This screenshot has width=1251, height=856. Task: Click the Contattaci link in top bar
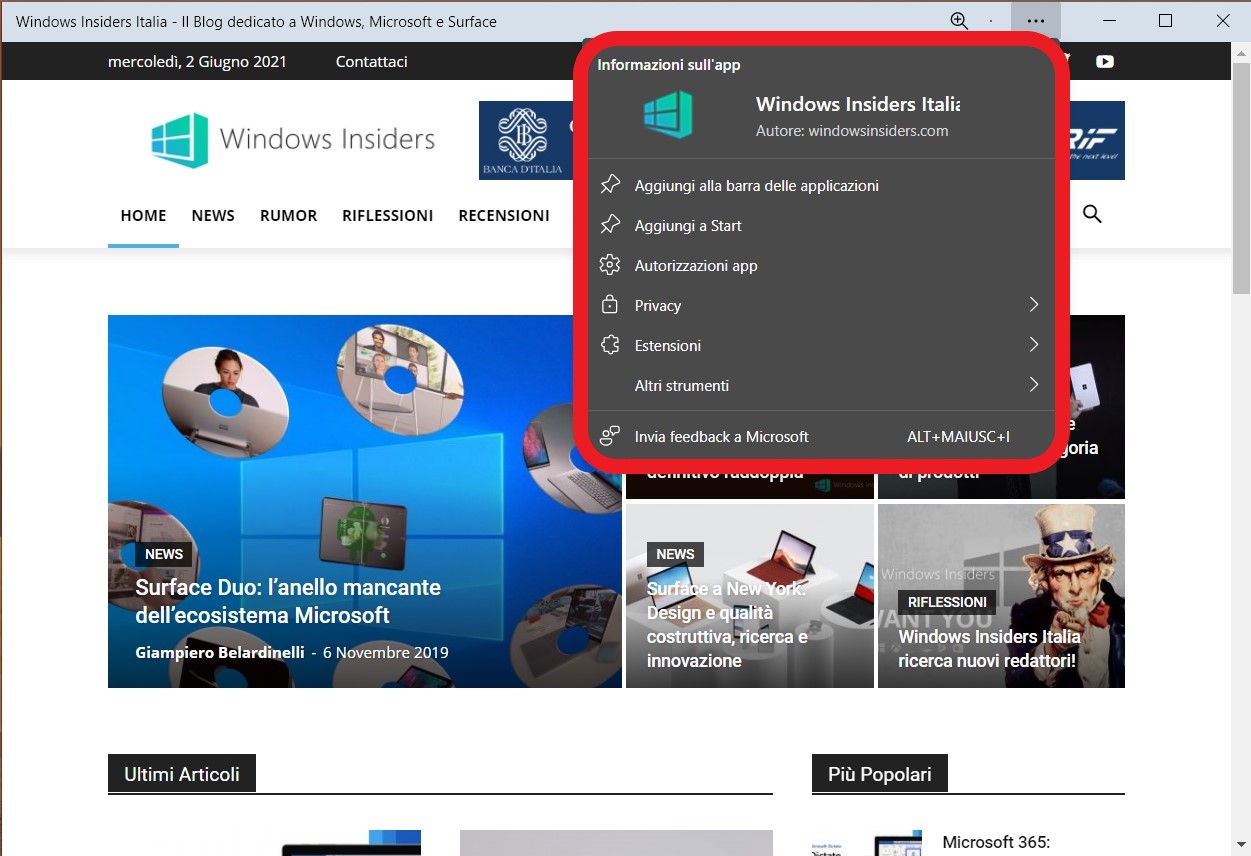pyautogui.click(x=372, y=61)
